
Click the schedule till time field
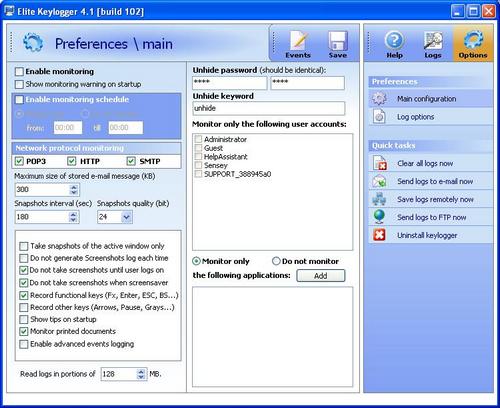[x=126, y=128]
